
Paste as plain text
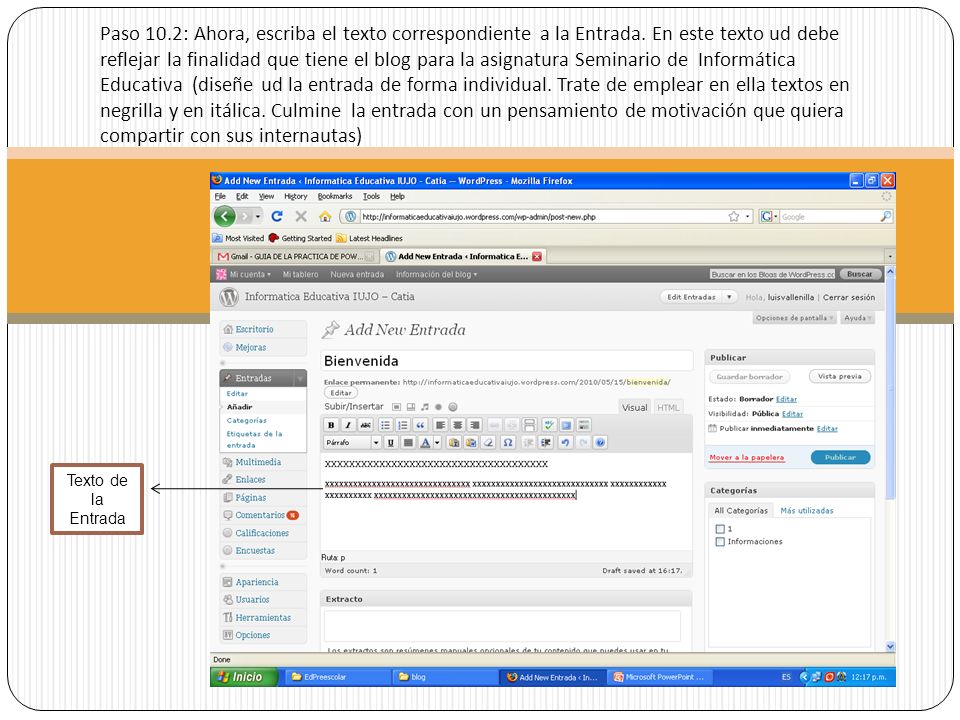(x=454, y=443)
